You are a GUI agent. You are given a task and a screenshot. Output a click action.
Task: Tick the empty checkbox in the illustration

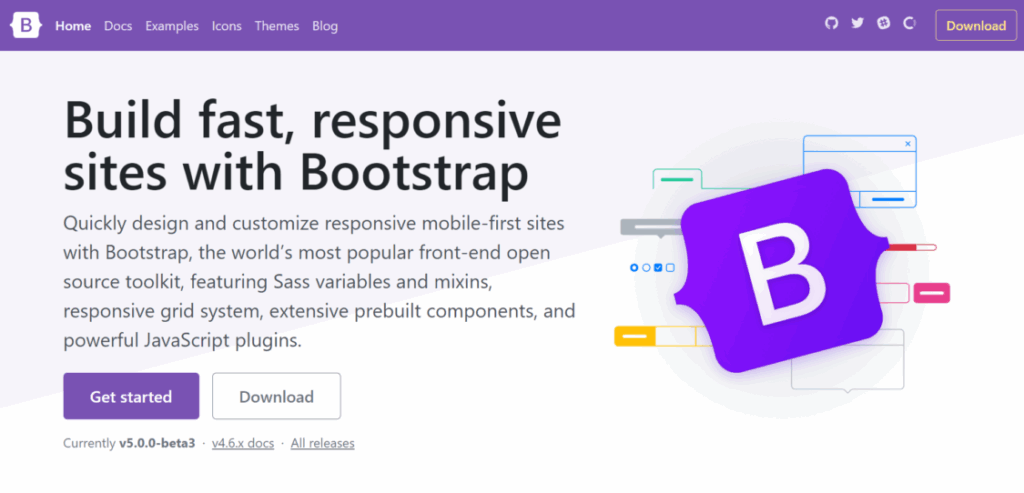670,268
